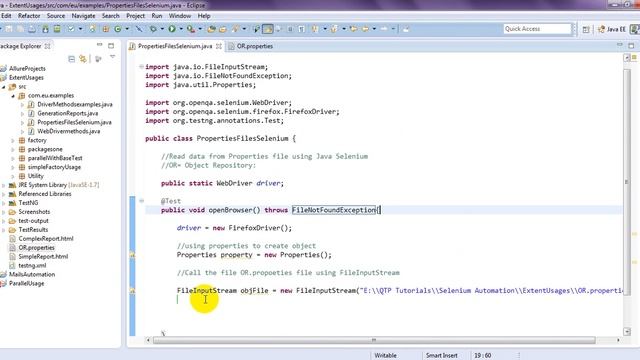
Task: Open the Navigate menu
Action: pyautogui.click(x=83, y=16)
